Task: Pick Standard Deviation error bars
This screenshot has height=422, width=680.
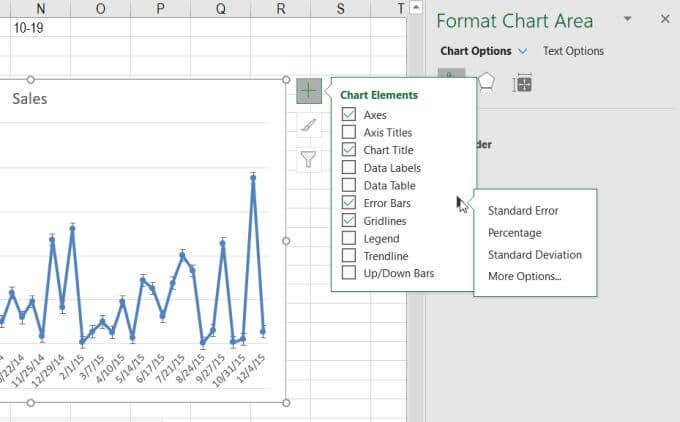Action: (534, 255)
